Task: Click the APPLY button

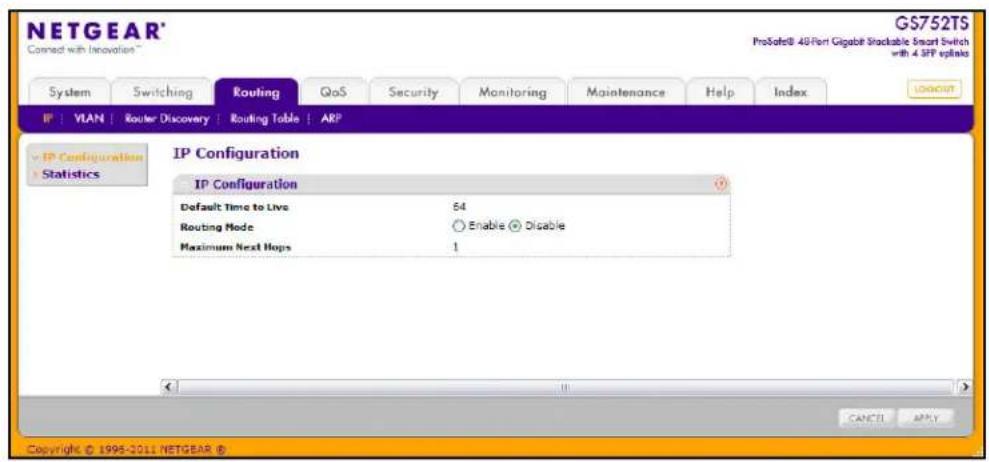Action: click(927, 418)
